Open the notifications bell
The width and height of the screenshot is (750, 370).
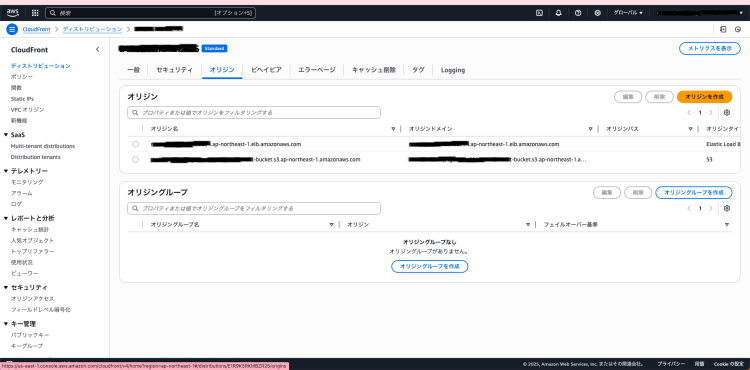pyautogui.click(x=558, y=13)
